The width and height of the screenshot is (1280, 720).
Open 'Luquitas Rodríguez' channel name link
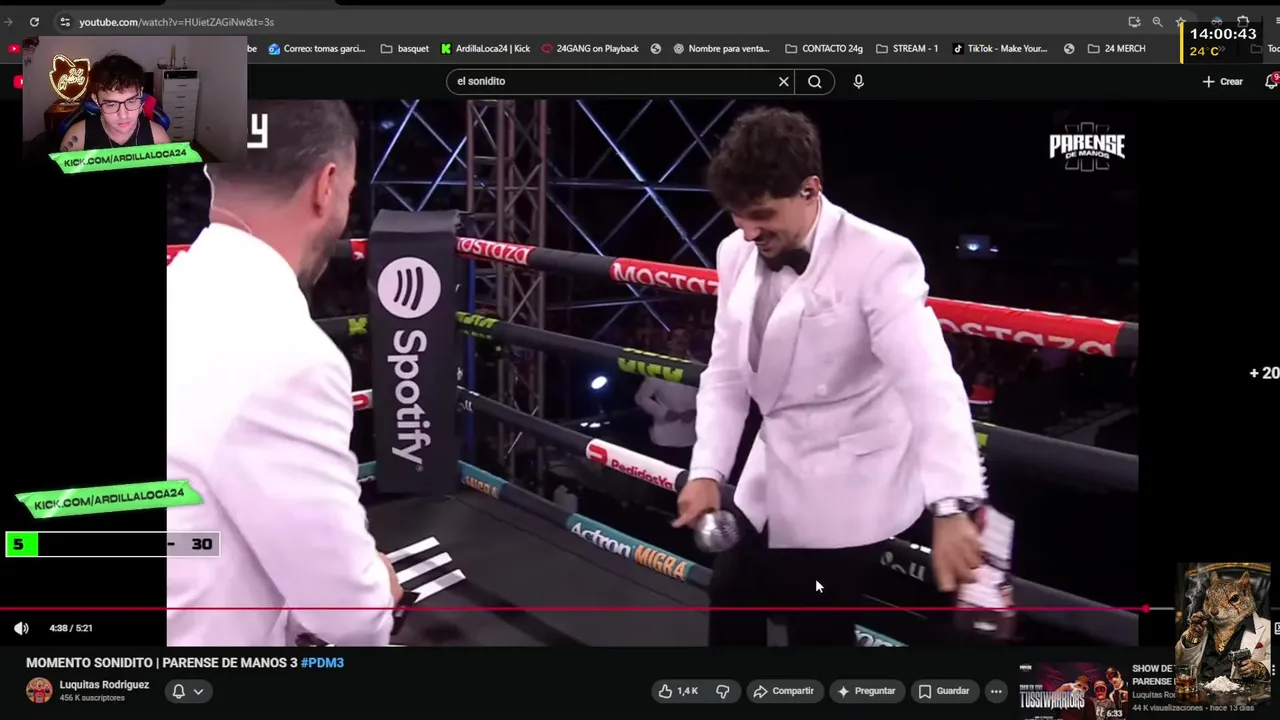click(x=104, y=685)
